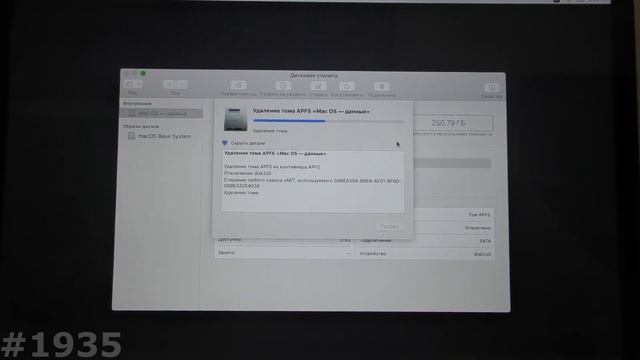Click the volume deletion progress bar
640x360 pixels.
pos(328,121)
